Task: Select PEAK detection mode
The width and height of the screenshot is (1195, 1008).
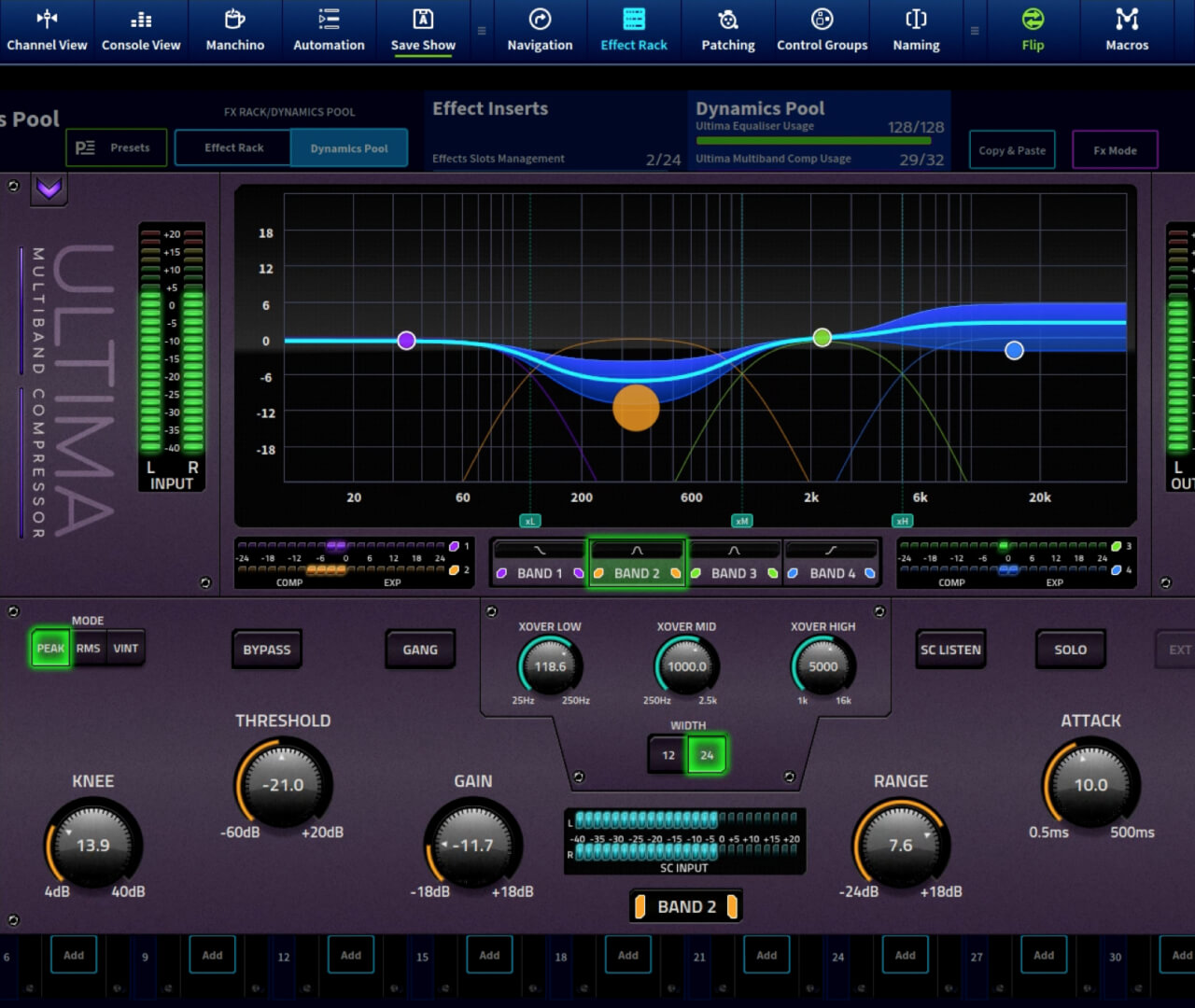Action: 50,648
